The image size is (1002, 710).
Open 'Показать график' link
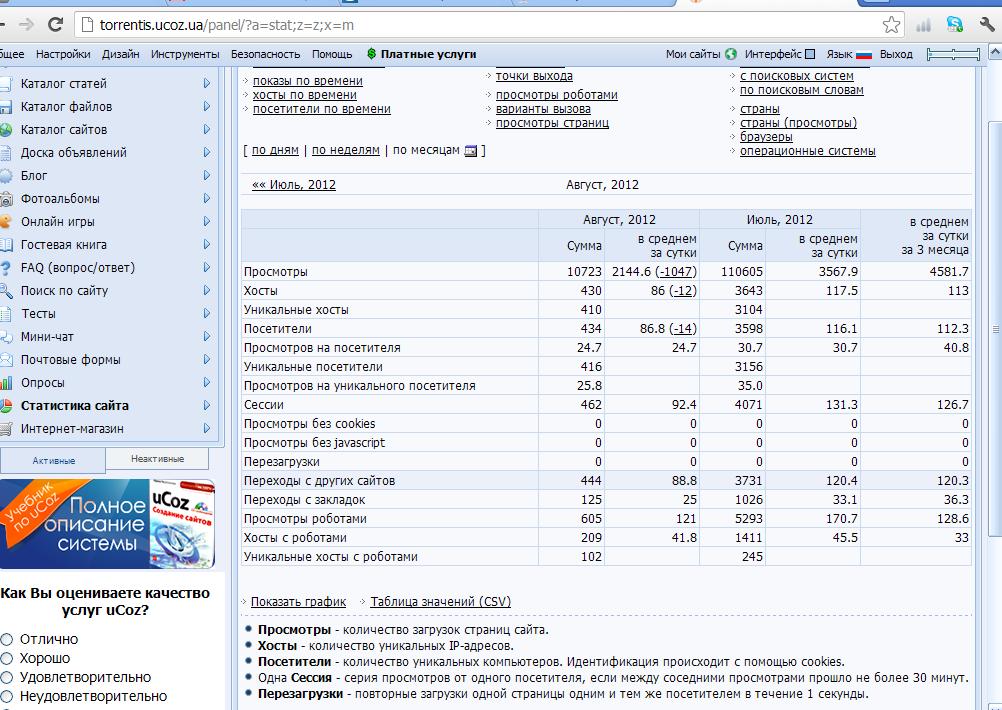pos(298,602)
